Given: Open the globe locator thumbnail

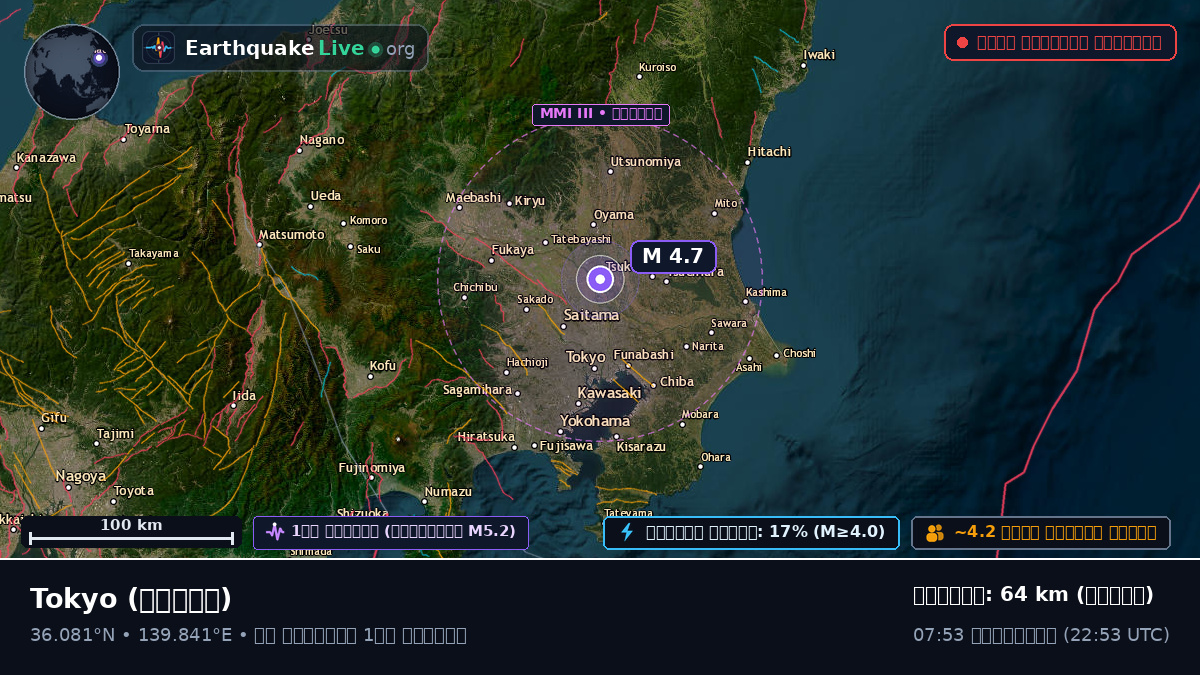Looking at the screenshot, I should click(x=72, y=72).
